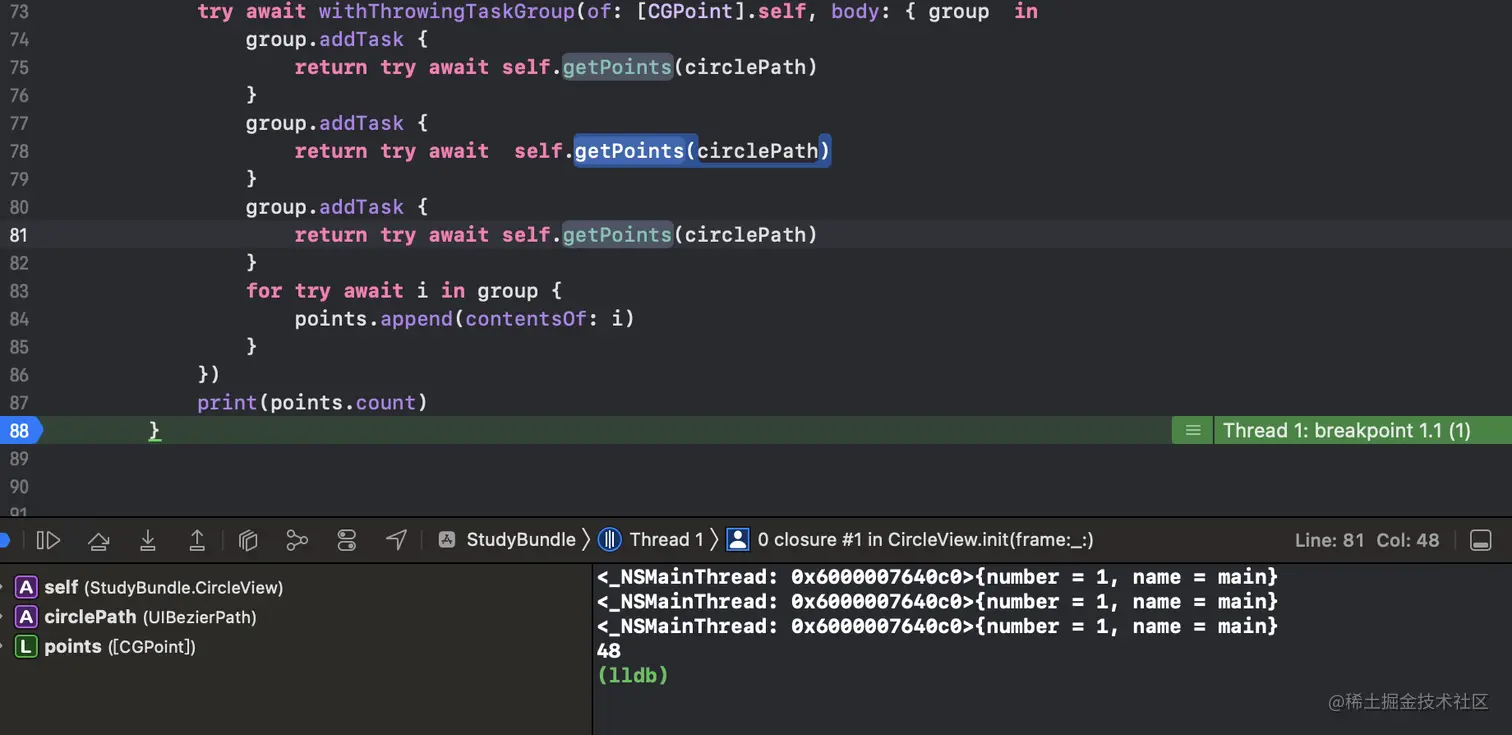
Task: Click the Thread 1: breakpoint 1.1 (1) annotation
Action: pos(1347,431)
